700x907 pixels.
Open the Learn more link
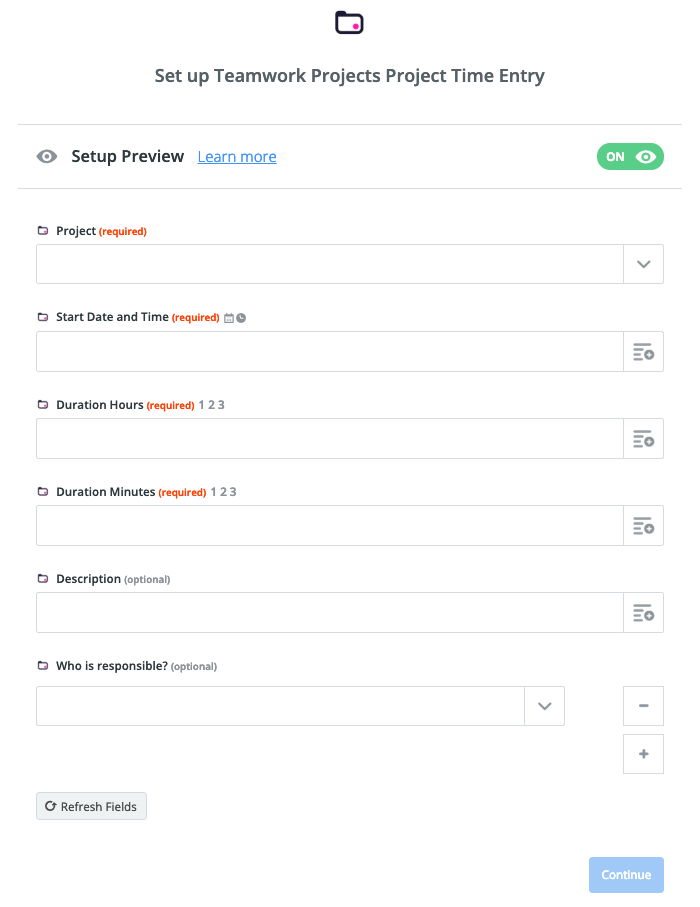237,157
